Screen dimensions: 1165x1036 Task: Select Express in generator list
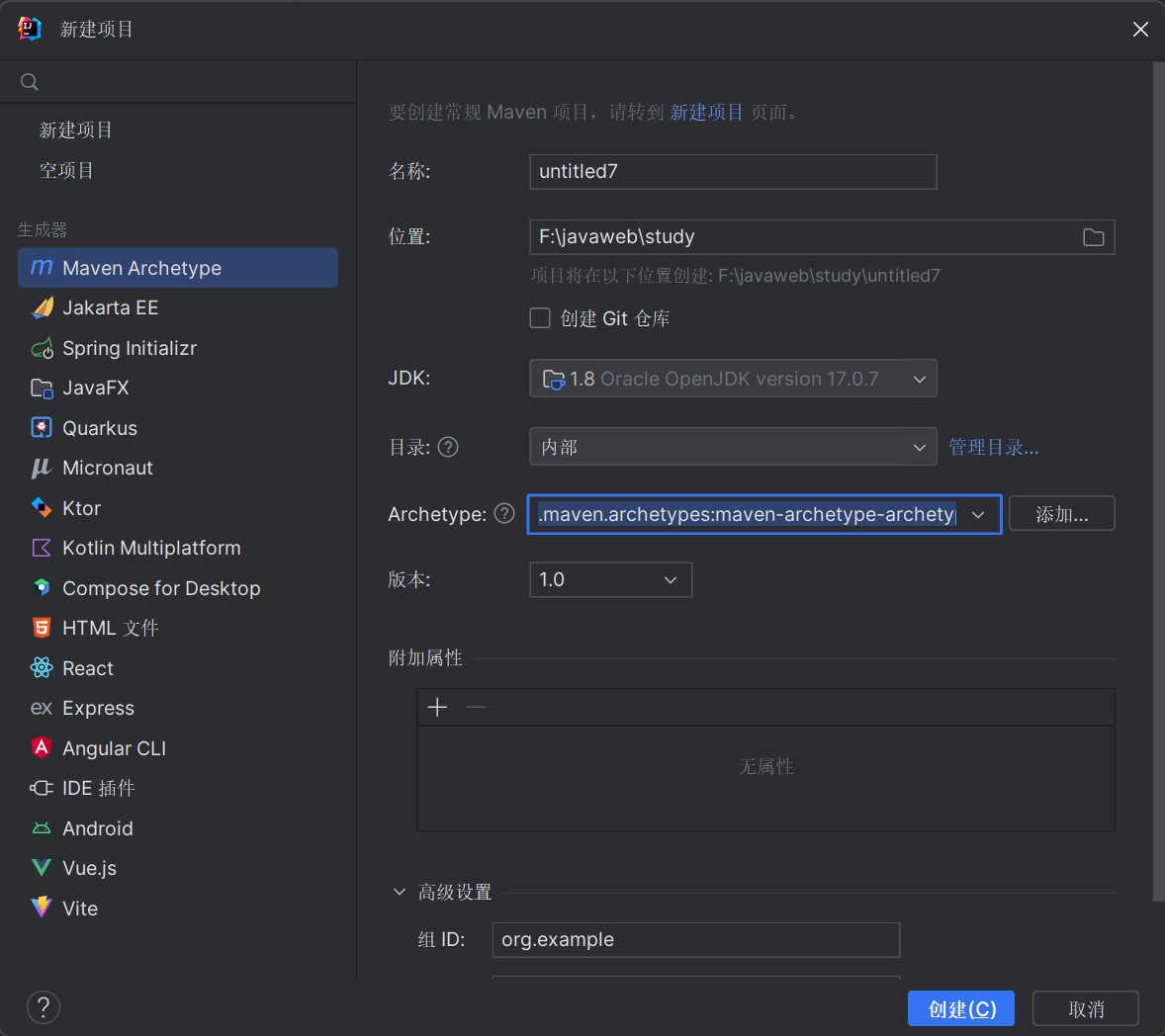click(x=178, y=709)
